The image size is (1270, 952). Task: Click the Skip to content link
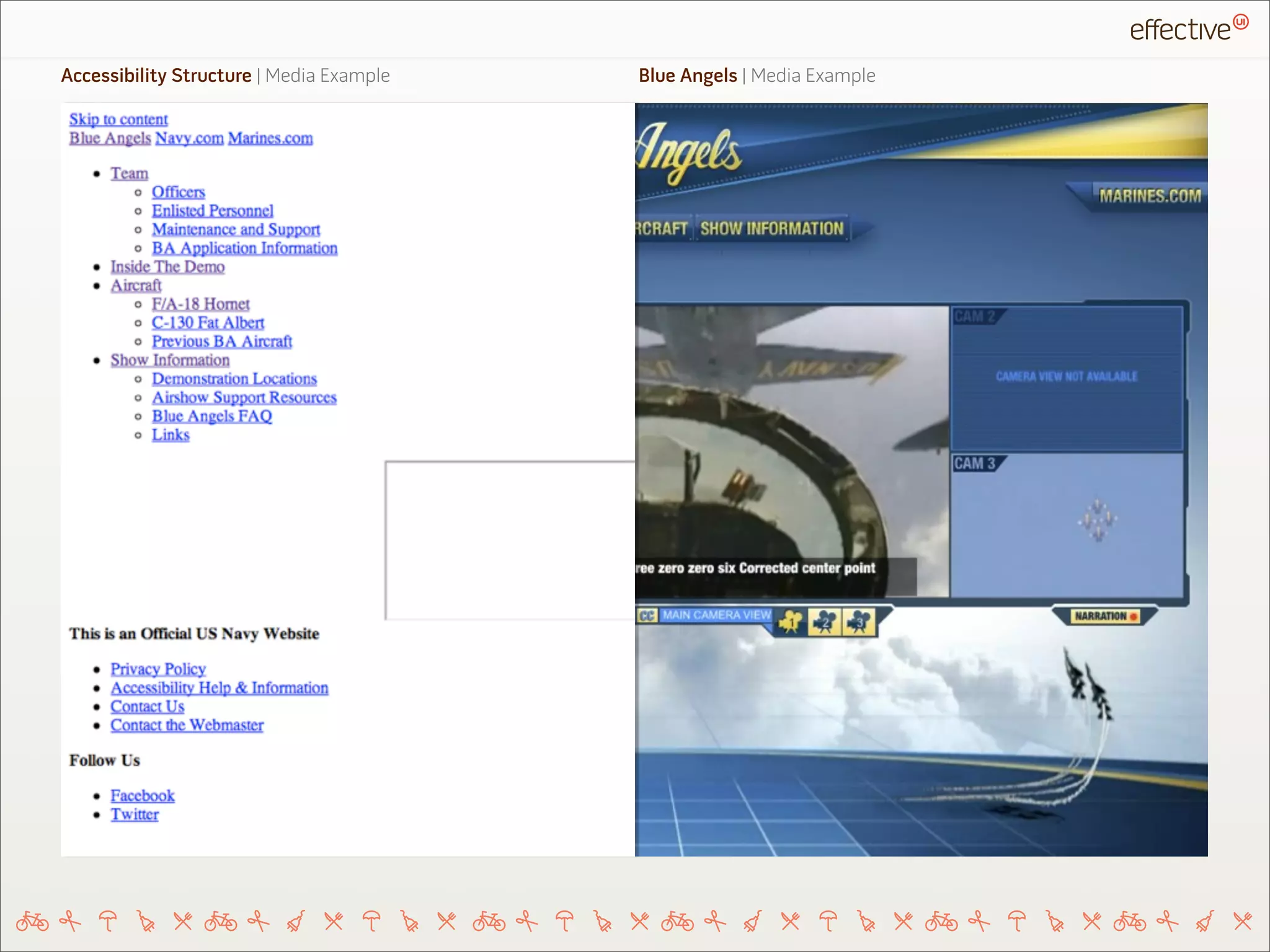118,119
